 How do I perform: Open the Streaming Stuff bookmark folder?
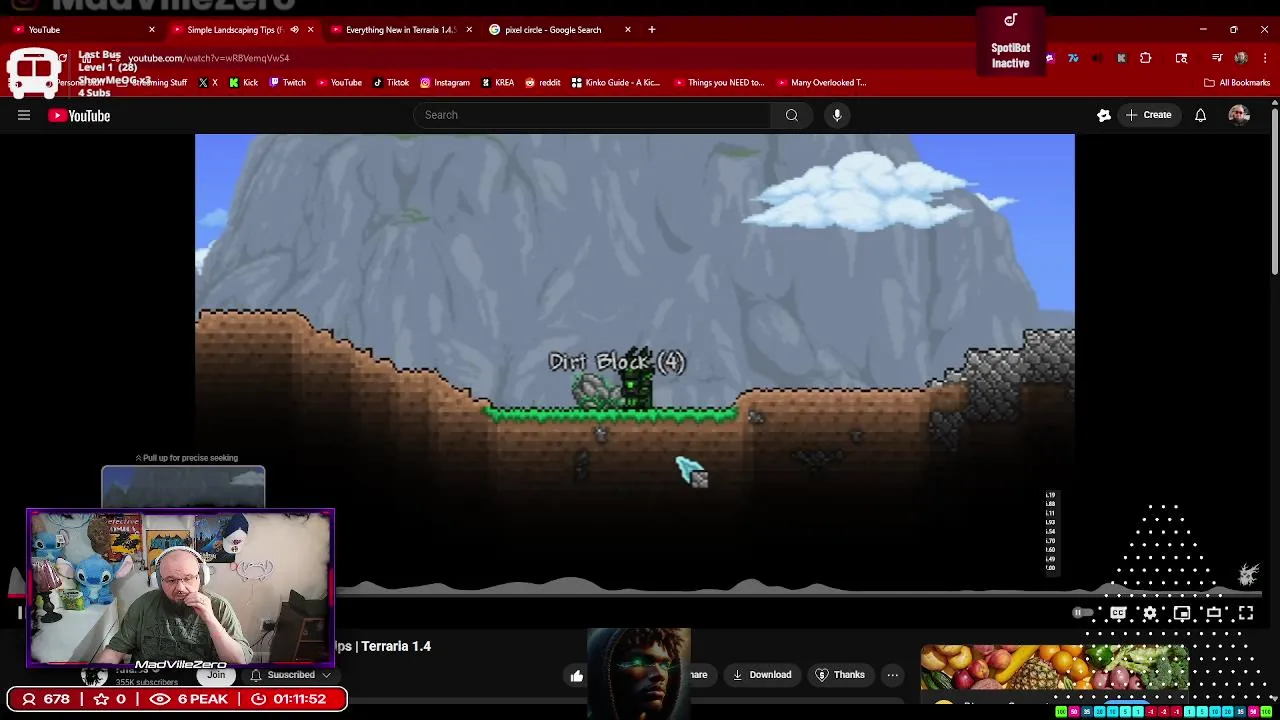[152, 83]
